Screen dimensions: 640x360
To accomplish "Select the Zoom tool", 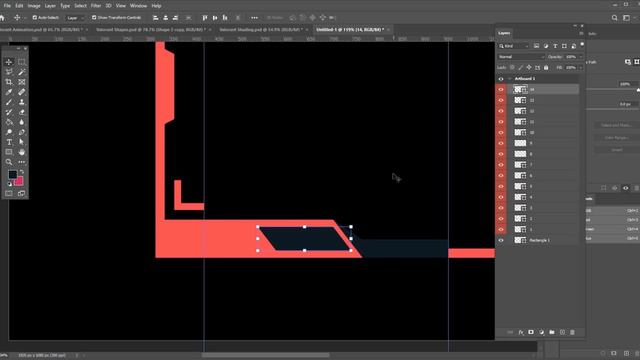I will click(9, 162).
